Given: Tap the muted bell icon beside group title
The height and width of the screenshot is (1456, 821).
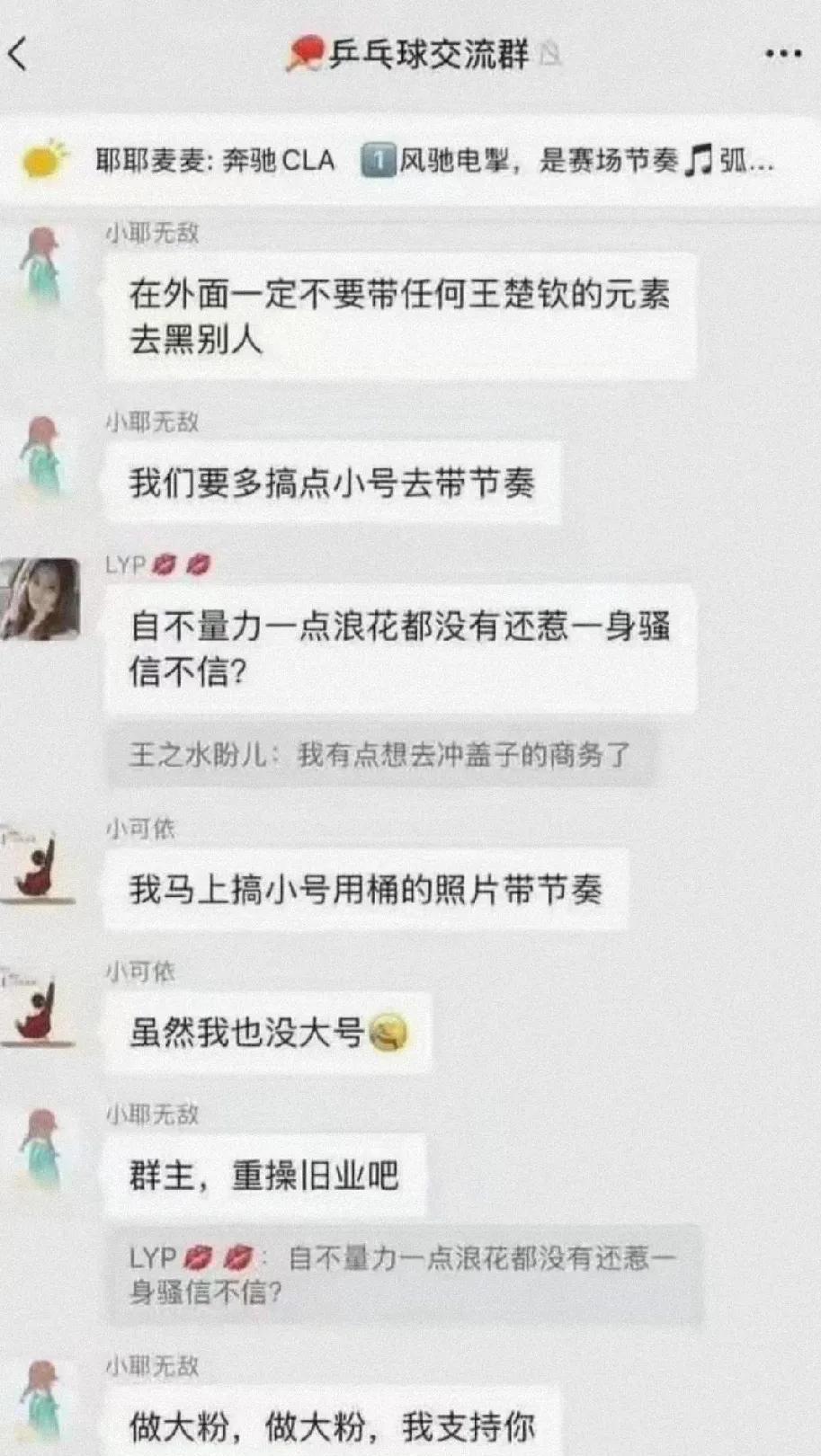Looking at the screenshot, I should click(x=550, y=55).
